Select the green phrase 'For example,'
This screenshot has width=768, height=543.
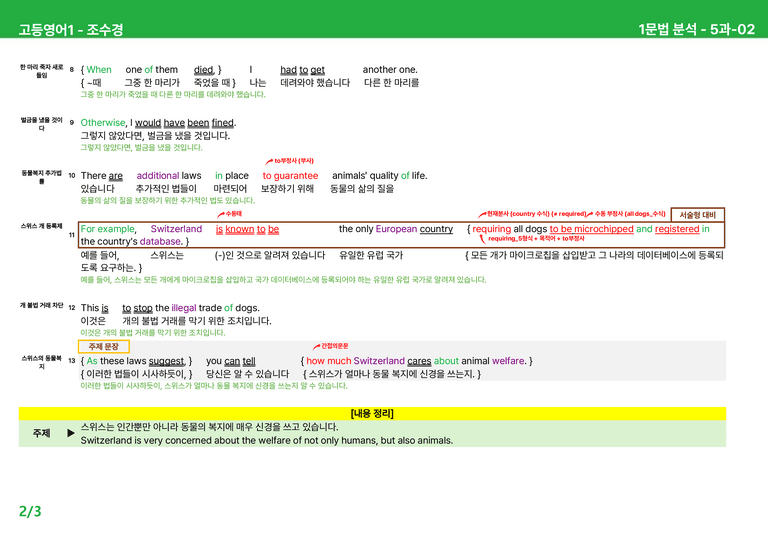(x=108, y=229)
